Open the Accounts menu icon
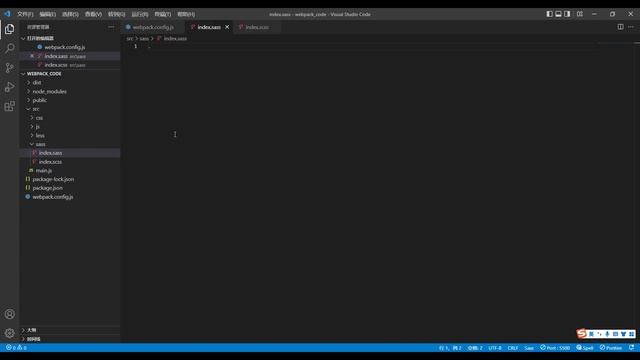This screenshot has height=360, width=640. (x=9, y=314)
